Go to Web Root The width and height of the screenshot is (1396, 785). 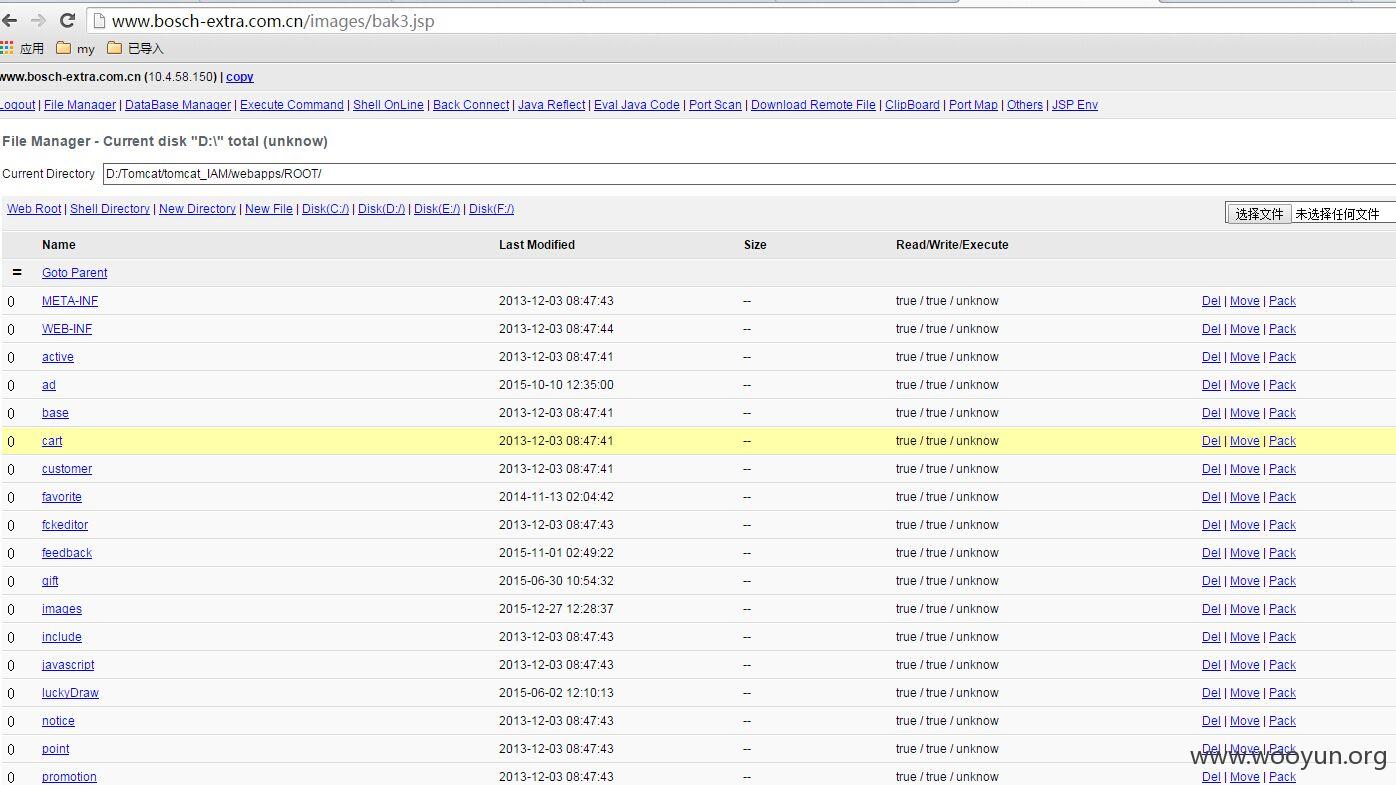pyautogui.click(x=34, y=209)
